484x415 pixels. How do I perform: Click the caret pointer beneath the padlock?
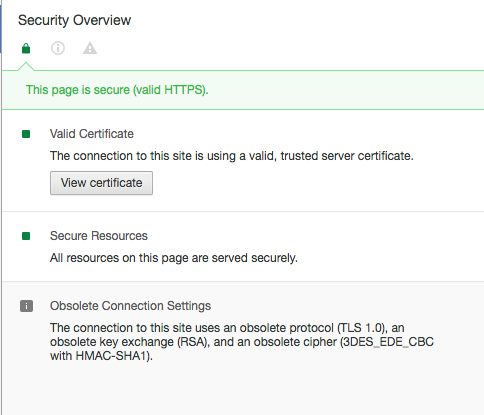[26, 66]
